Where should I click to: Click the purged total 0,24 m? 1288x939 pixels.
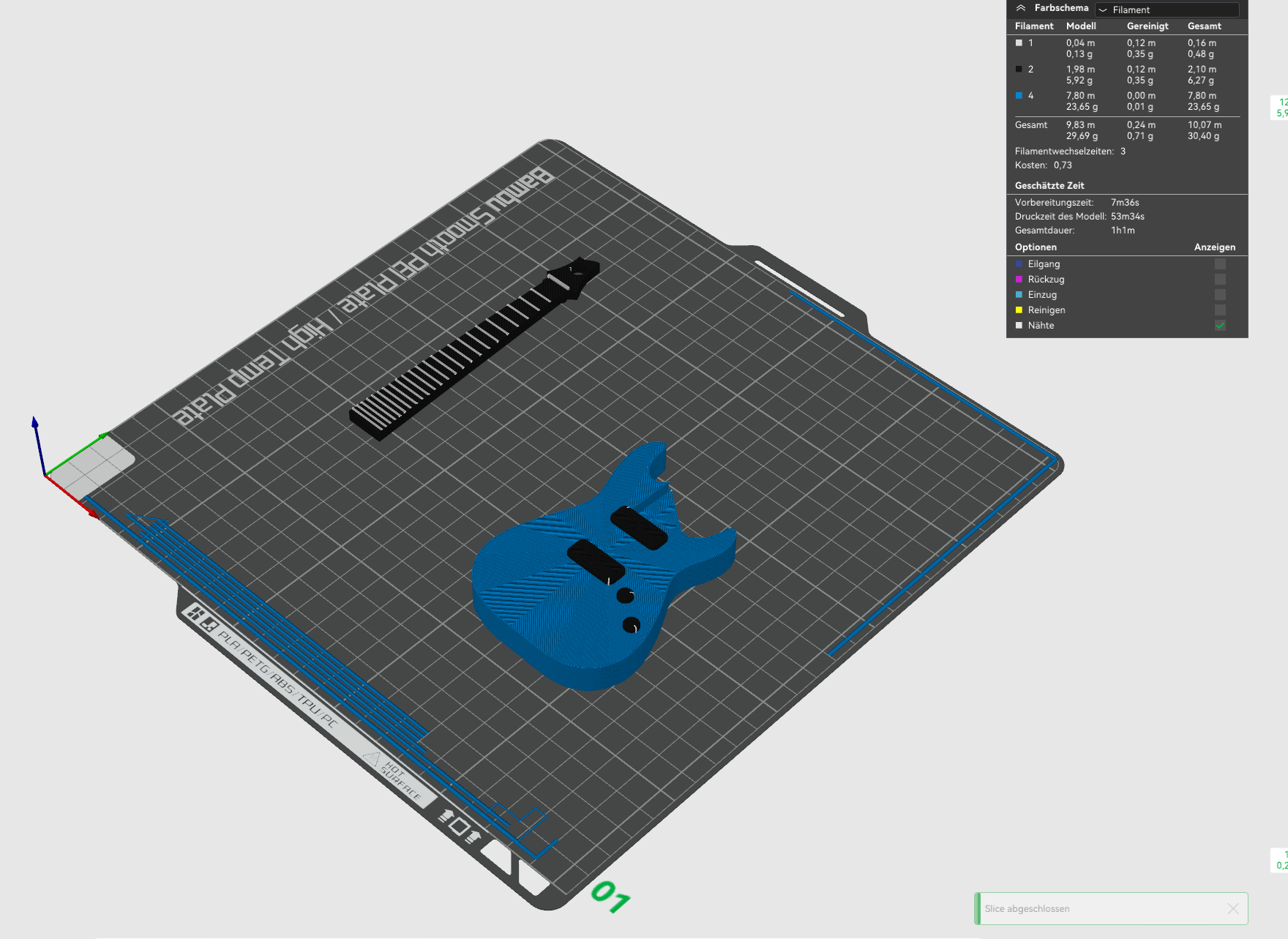click(1141, 125)
